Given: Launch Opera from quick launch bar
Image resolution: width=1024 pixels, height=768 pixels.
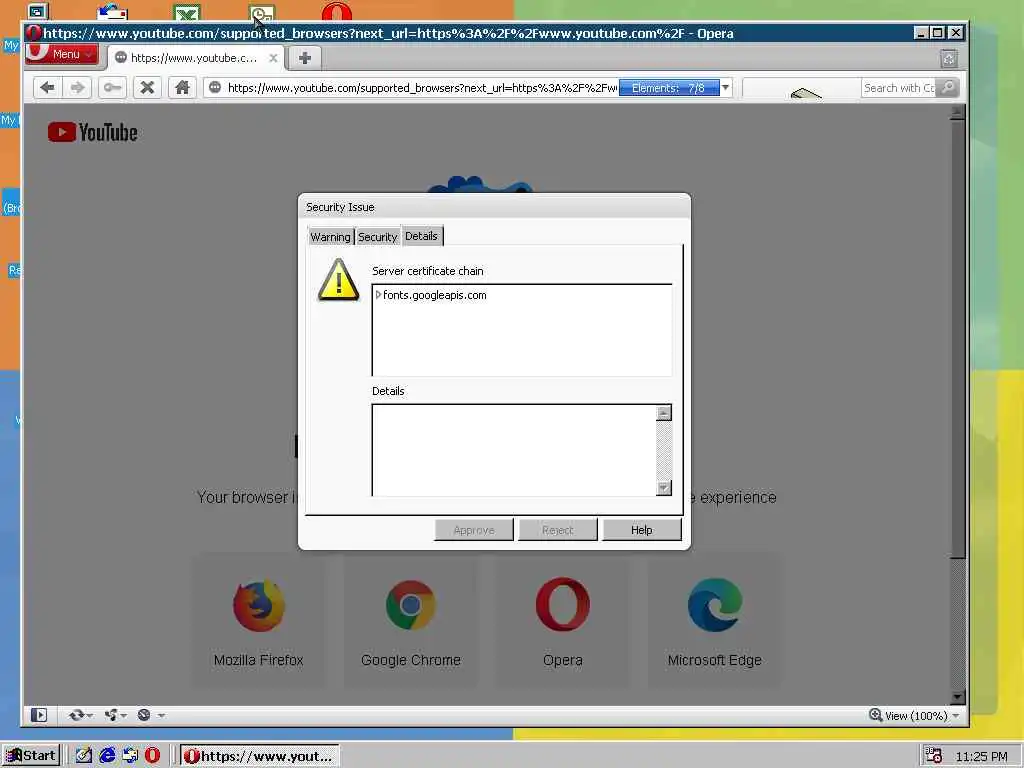Looking at the screenshot, I should coord(152,756).
